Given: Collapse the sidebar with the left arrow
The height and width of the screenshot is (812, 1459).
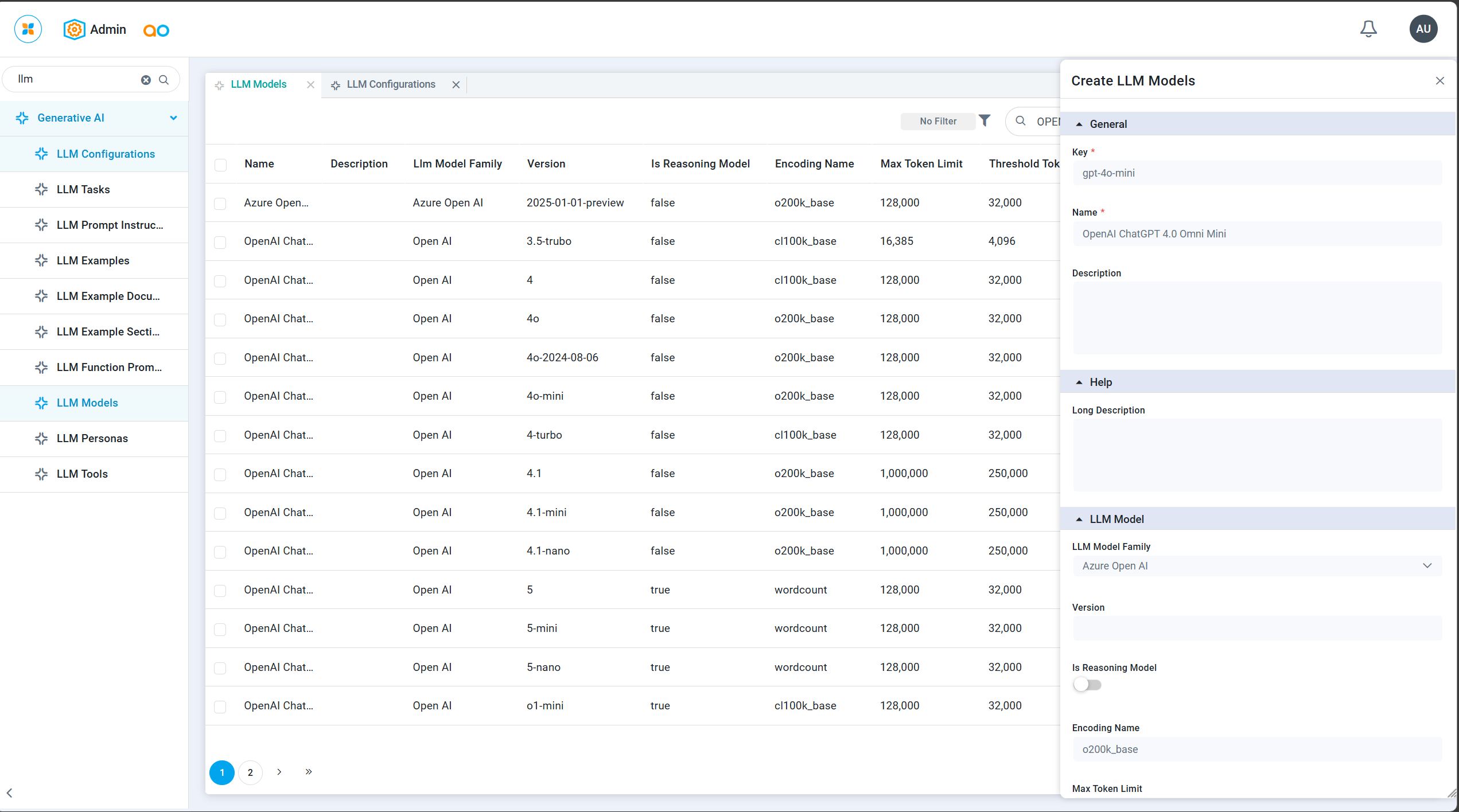Looking at the screenshot, I should tap(9, 793).
